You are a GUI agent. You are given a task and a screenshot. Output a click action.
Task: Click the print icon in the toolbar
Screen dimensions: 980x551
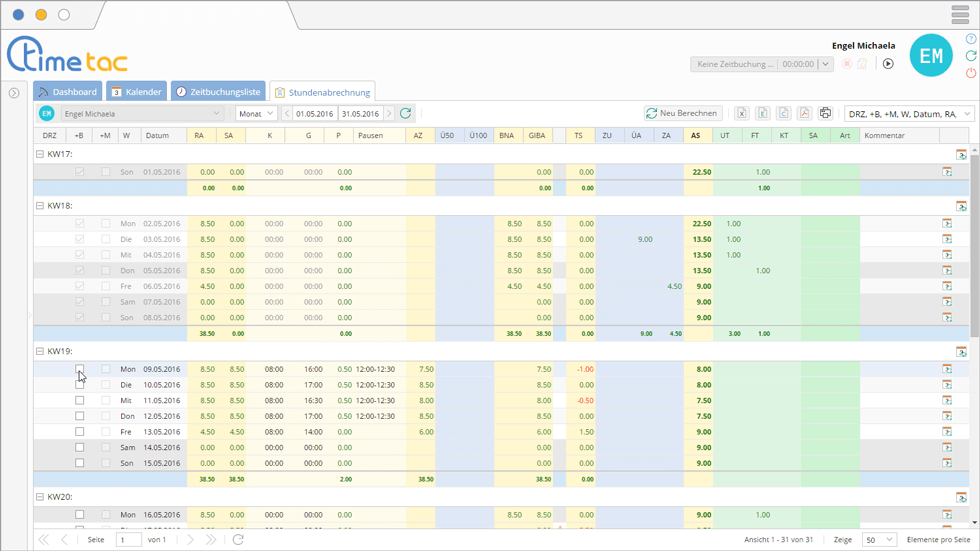[x=825, y=114]
